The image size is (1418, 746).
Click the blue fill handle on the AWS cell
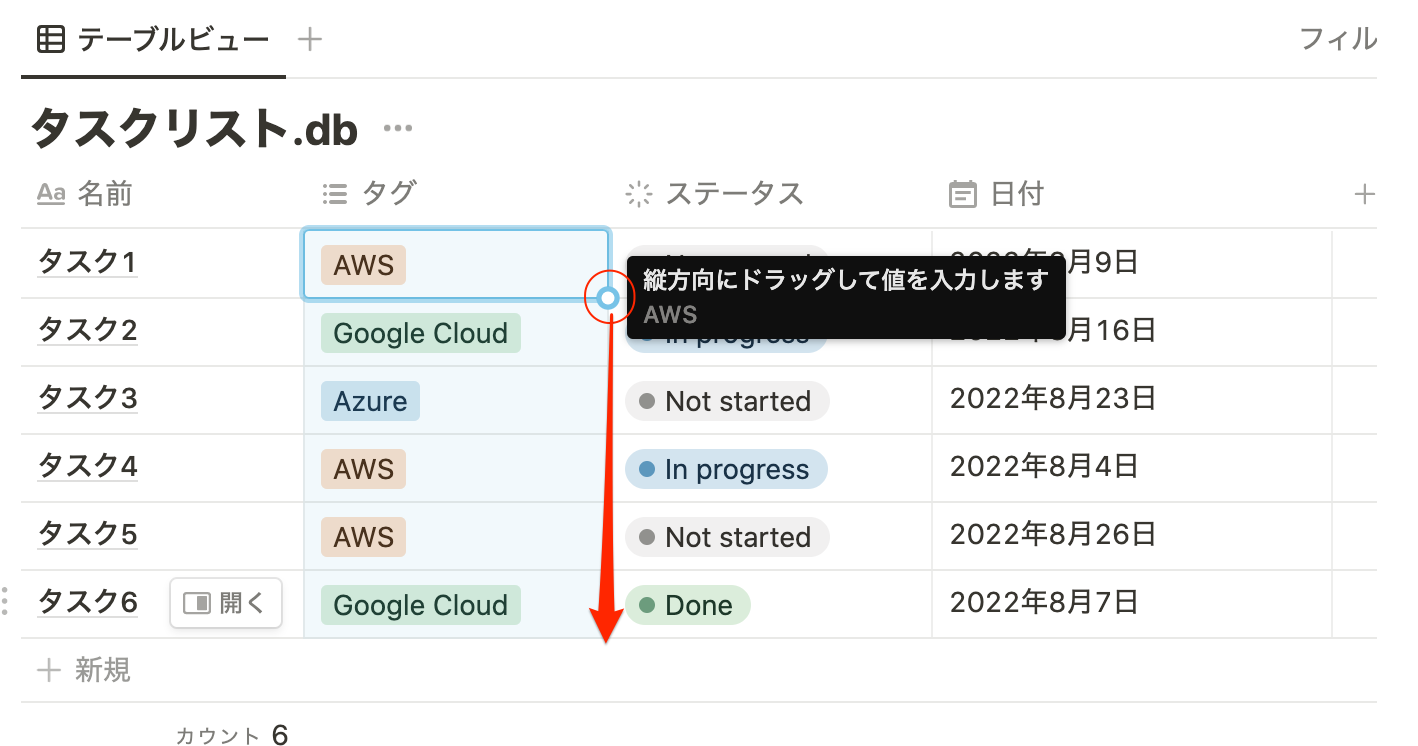(x=609, y=297)
